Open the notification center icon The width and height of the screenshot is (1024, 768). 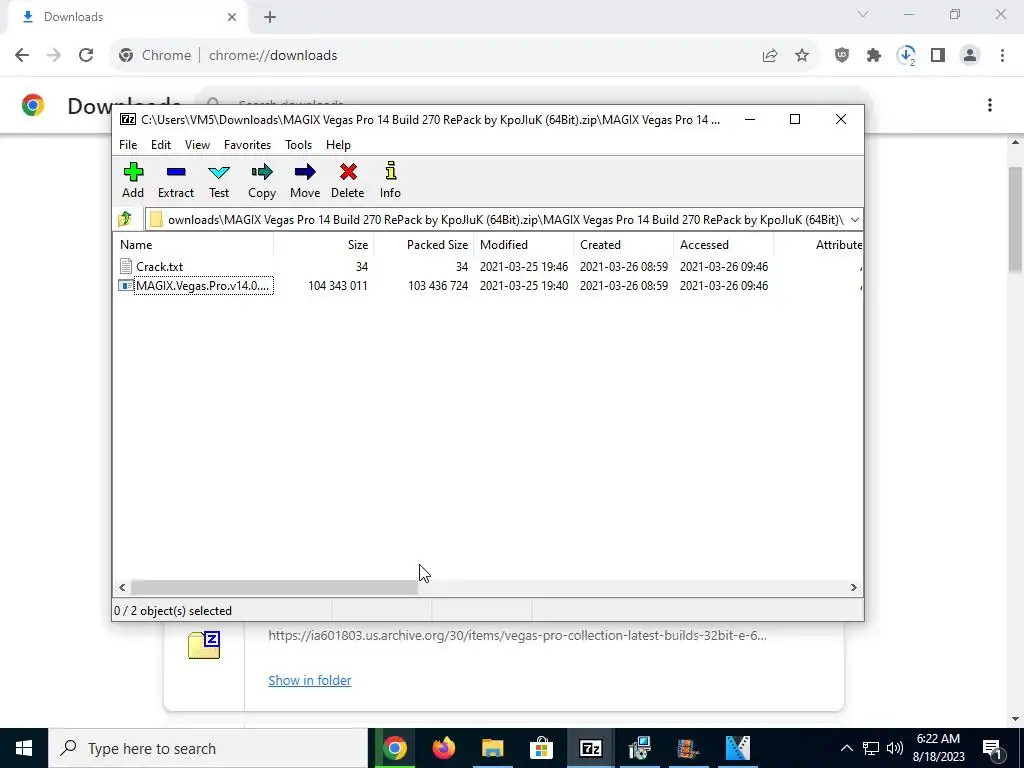[x=992, y=748]
